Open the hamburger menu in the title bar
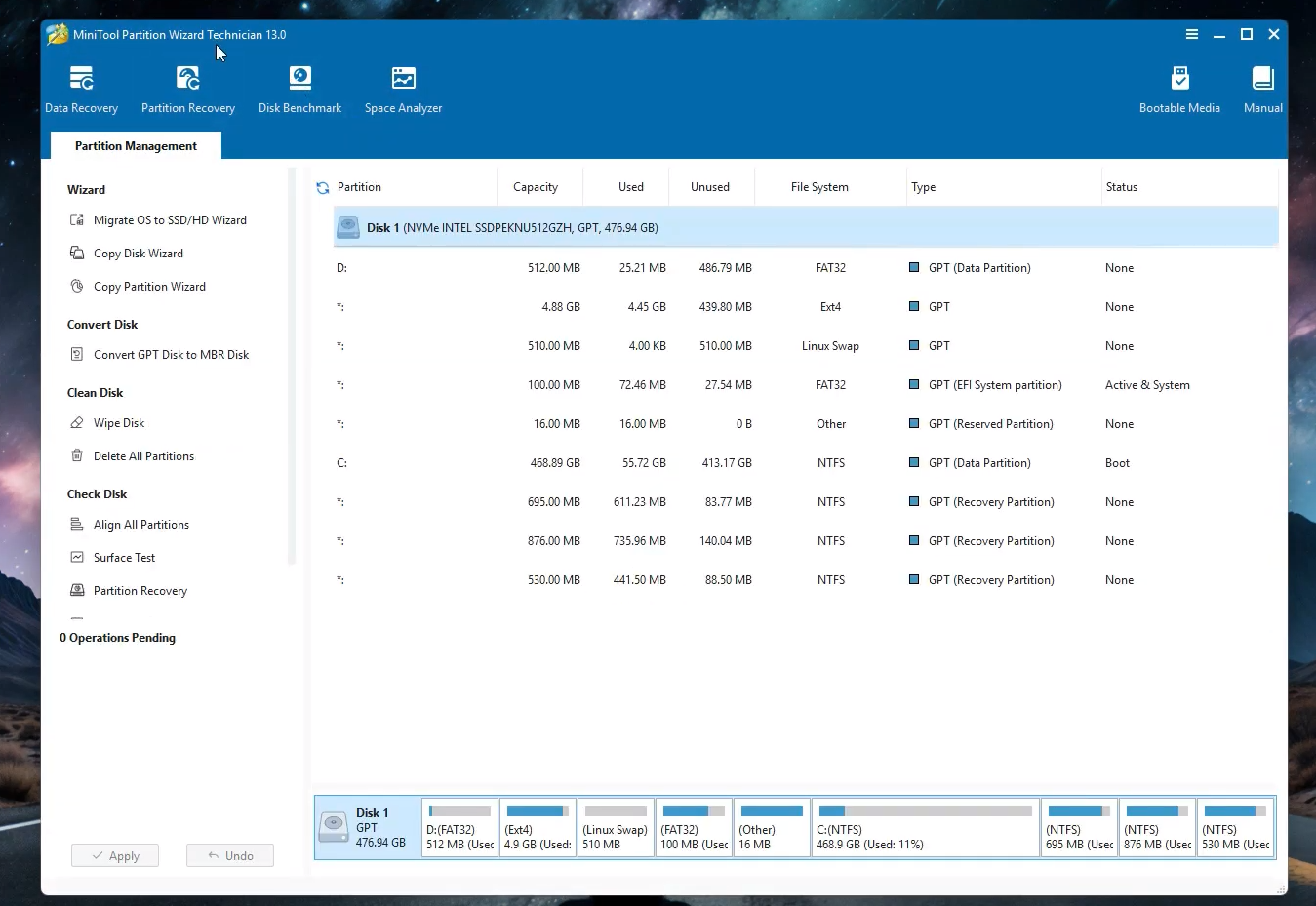Viewport: 1316px width, 906px height. click(x=1192, y=34)
